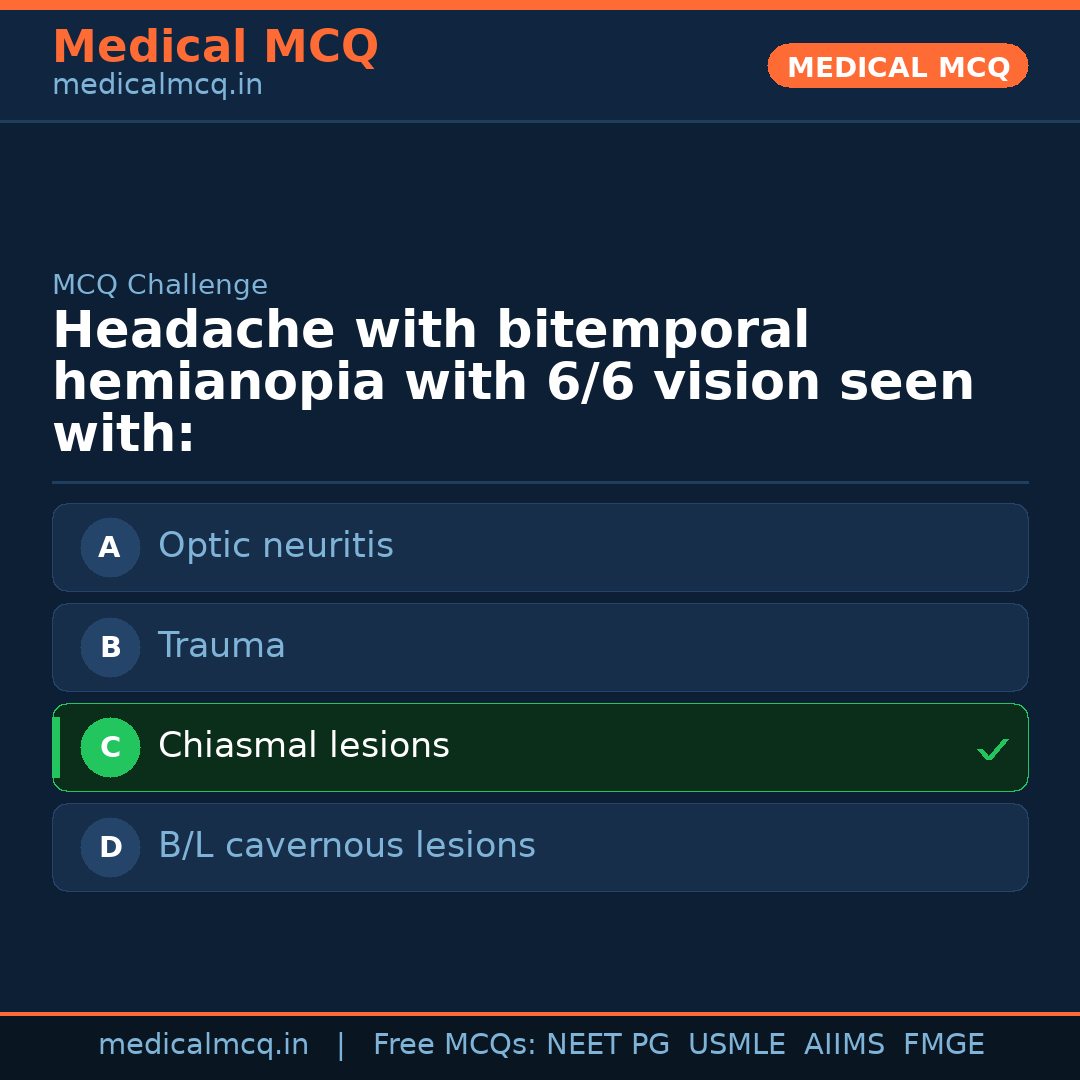1080x1080 pixels.
Task: Click the circular "A" option badge
Action: (110, 547)
